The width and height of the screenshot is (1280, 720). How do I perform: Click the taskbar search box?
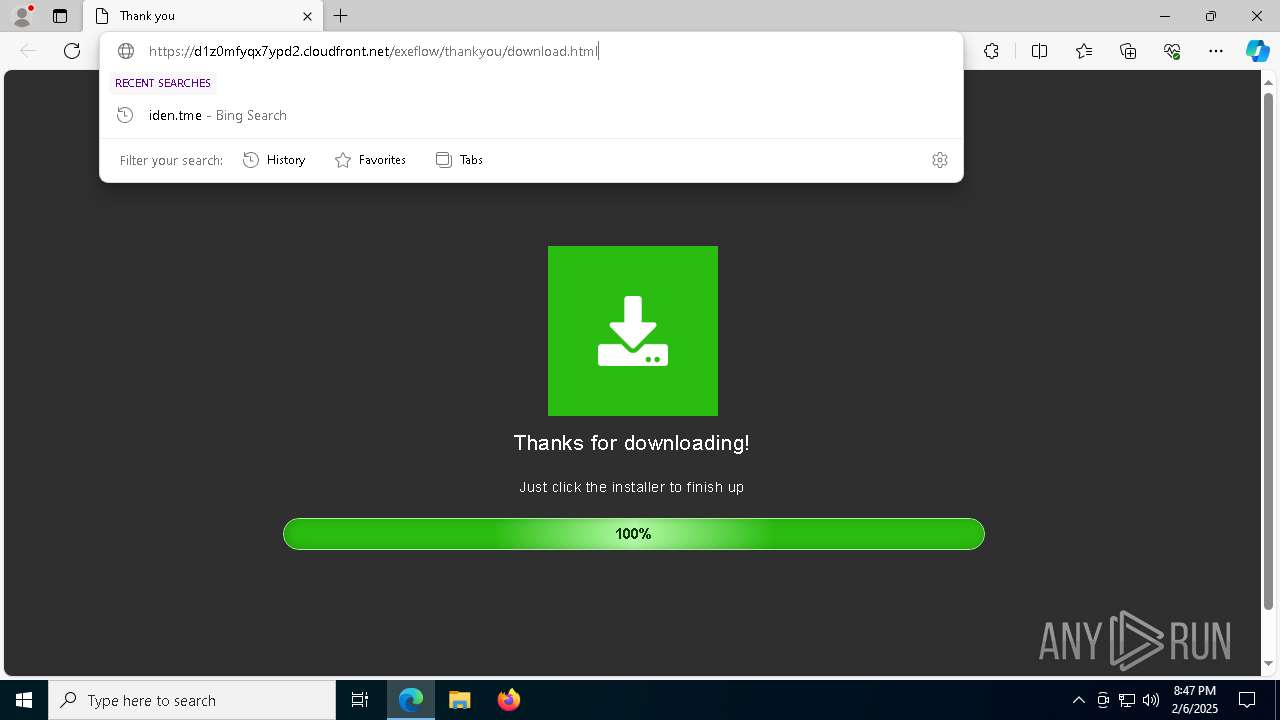192,700
